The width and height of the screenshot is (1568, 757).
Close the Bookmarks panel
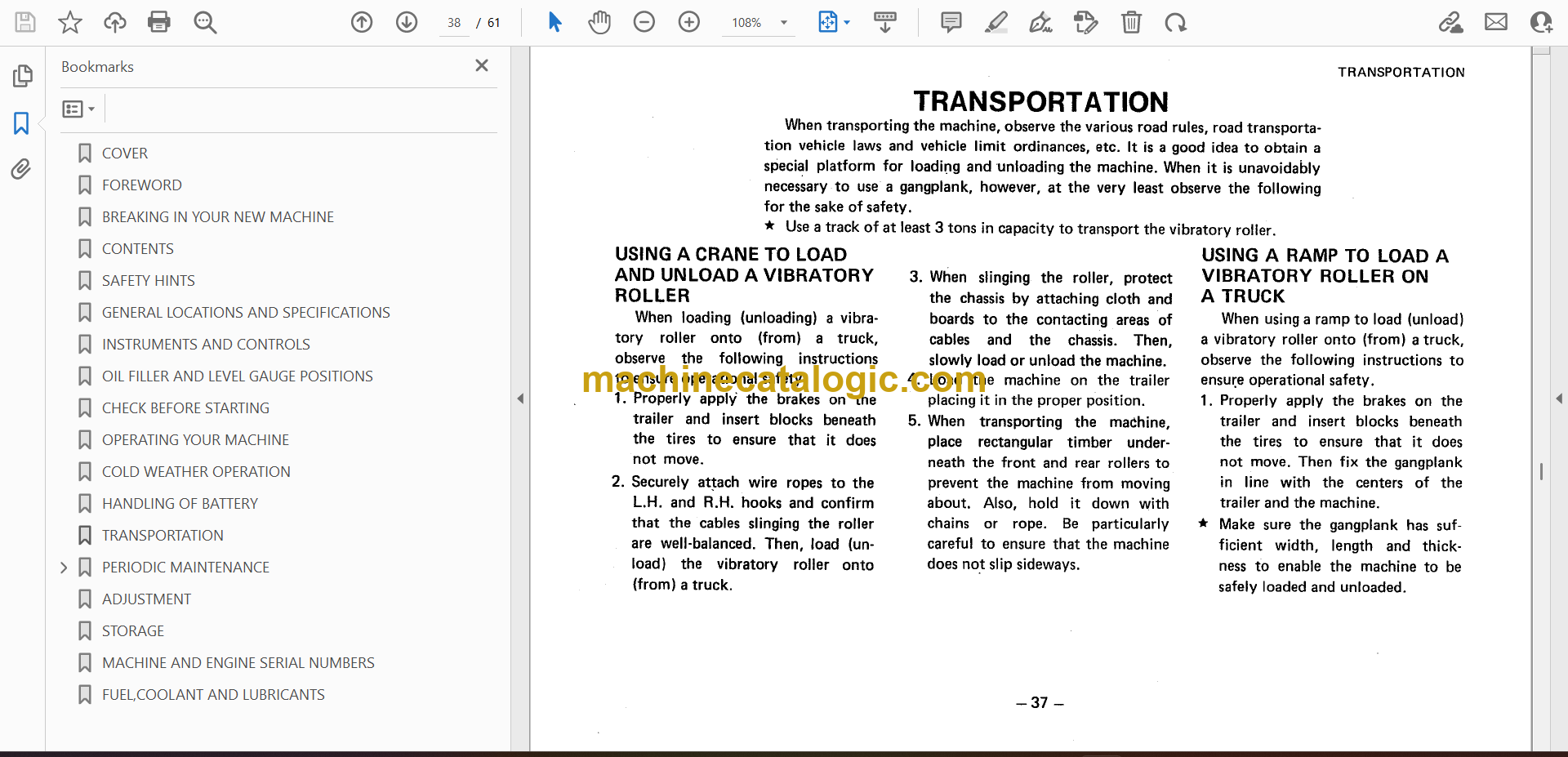coord(482,65)
